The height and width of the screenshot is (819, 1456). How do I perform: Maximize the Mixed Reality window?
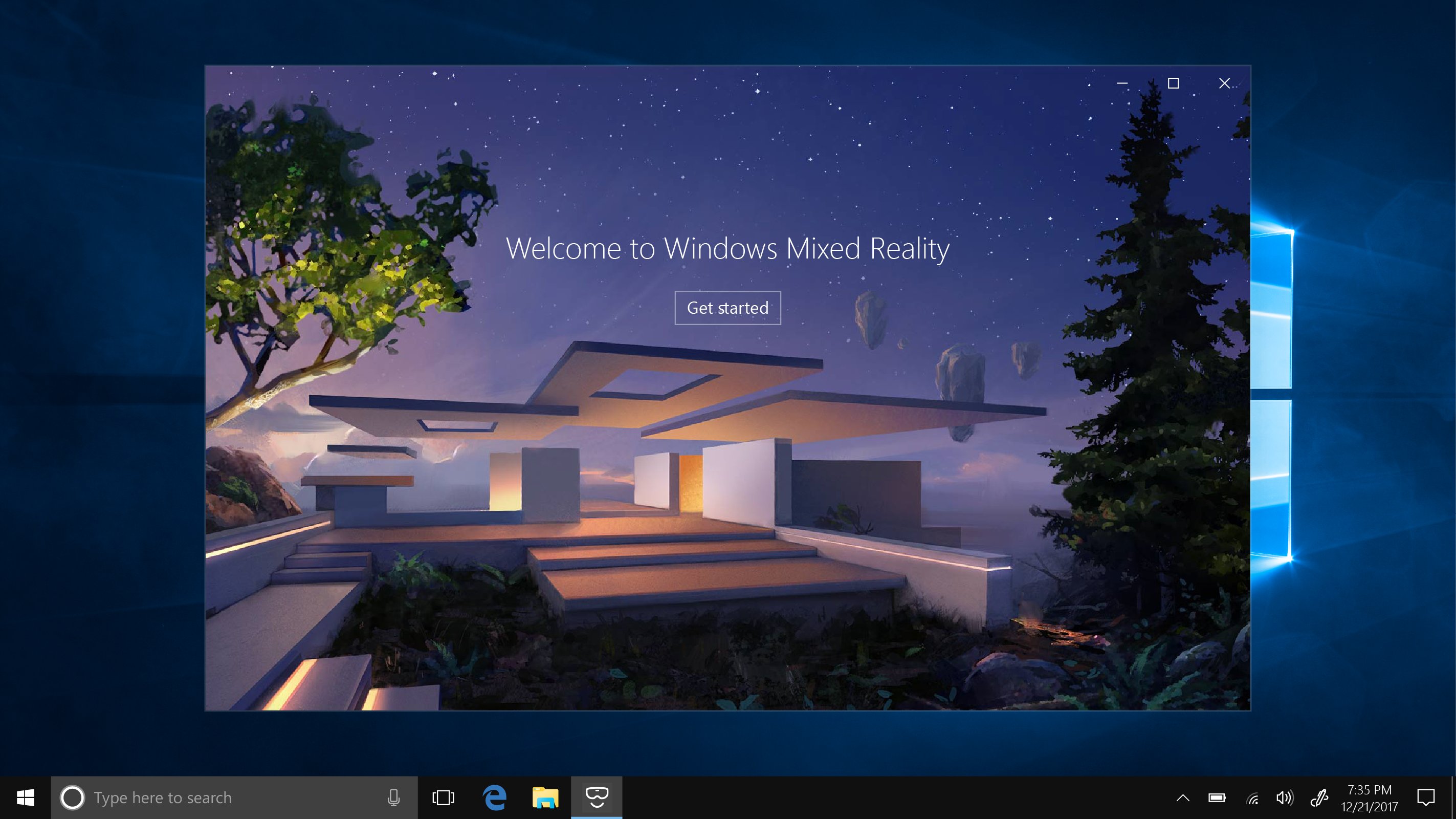click(1174, 84)
